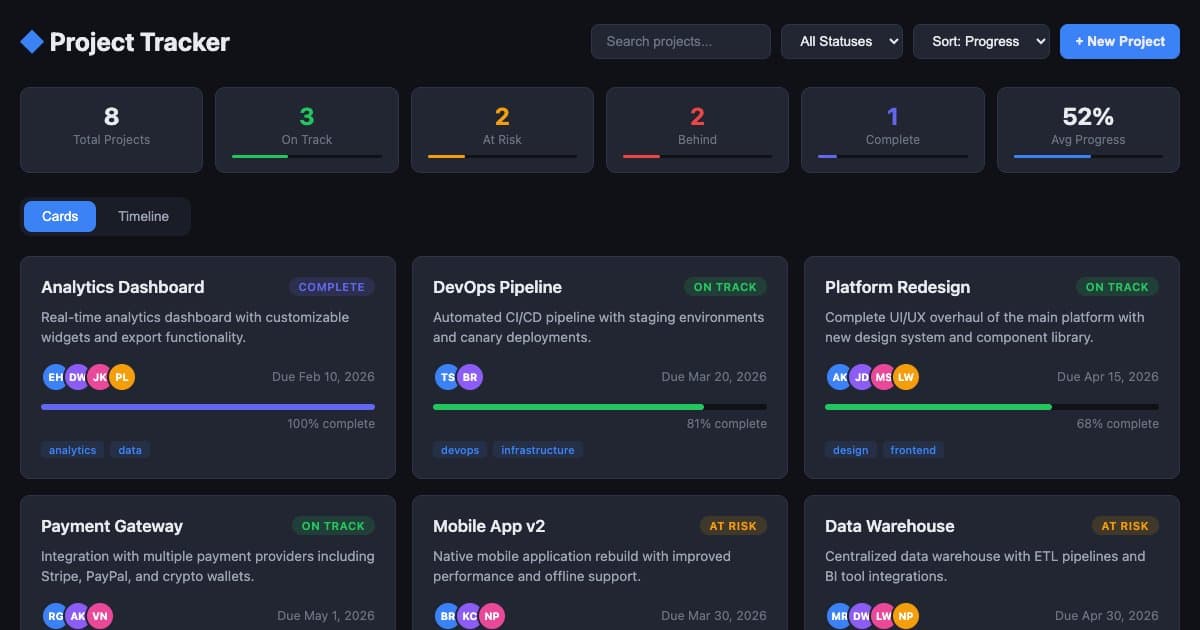
Task: Click the ON TRACK badge on DevOps Pipeline
Action: [725, 287]
